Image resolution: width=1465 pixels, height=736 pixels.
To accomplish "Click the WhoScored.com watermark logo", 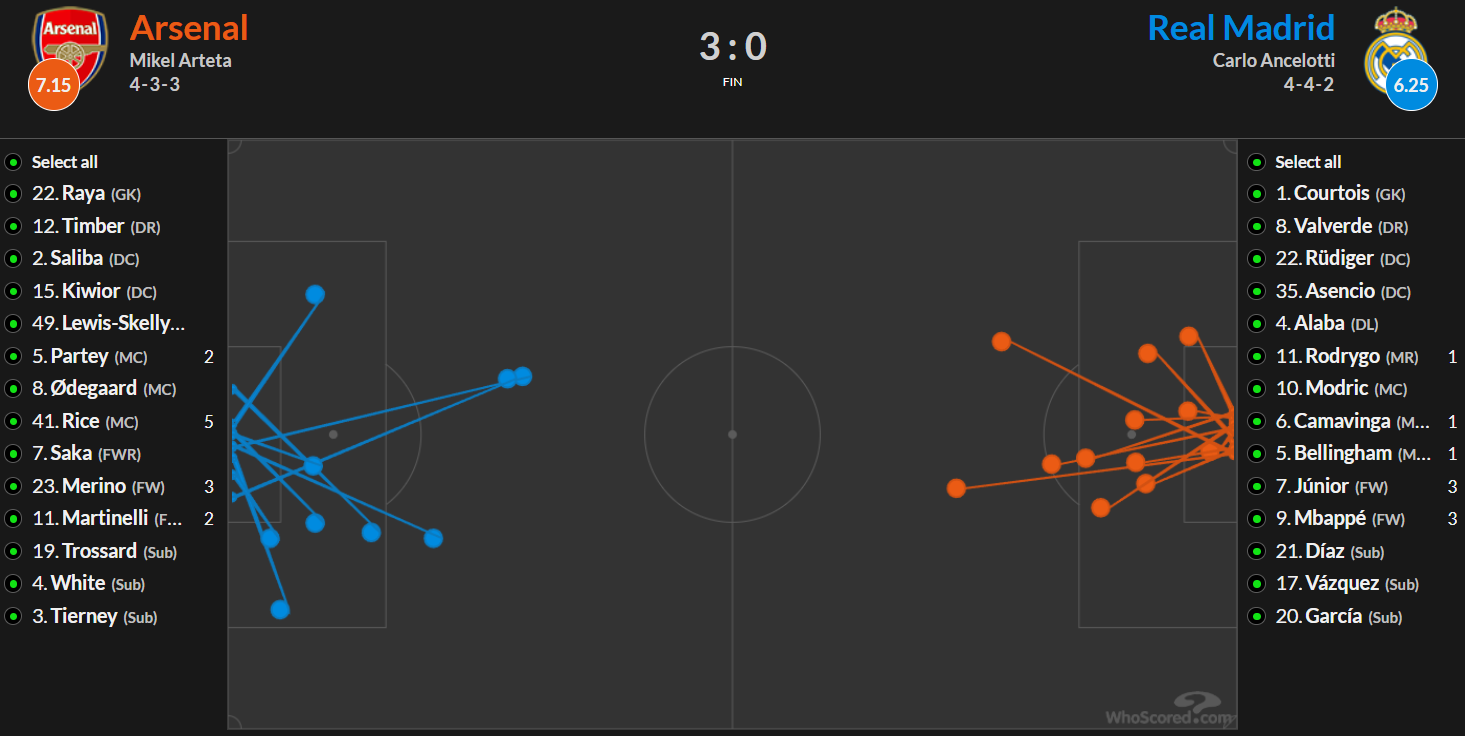I will click(1169, 709).
